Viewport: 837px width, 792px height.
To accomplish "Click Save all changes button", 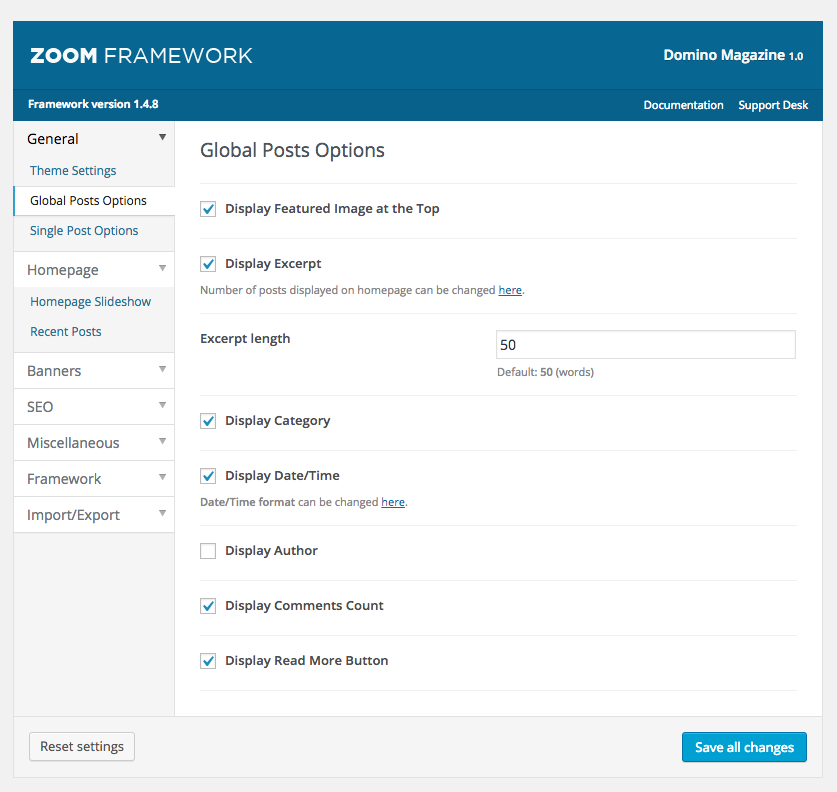I will point(744,747).
